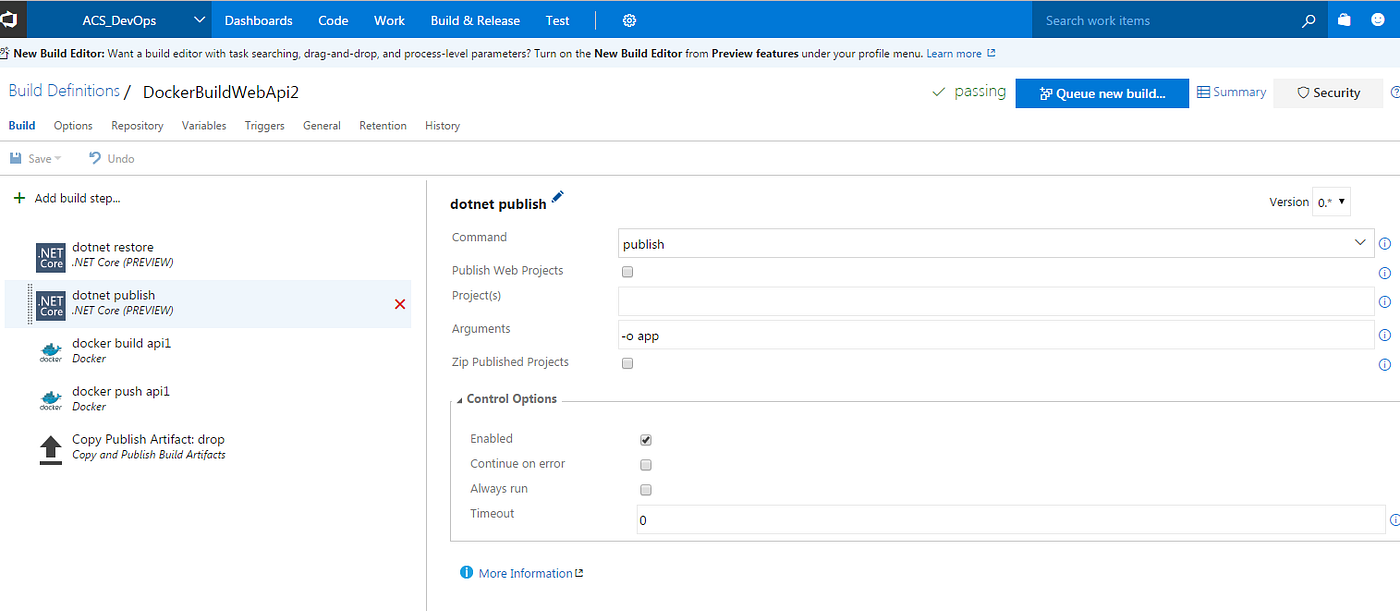
Task: Select the Copy Publish Artifact upload icon
Action: tap(51, 449)
